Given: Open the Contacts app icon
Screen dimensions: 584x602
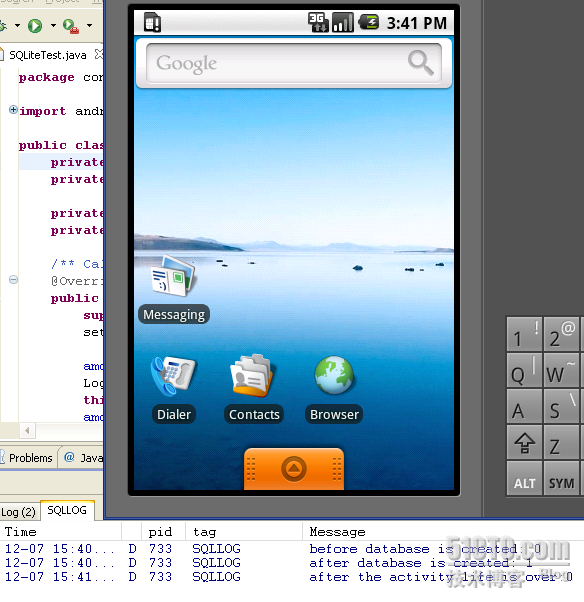Looking at the screenshot, I should (253, 376).
